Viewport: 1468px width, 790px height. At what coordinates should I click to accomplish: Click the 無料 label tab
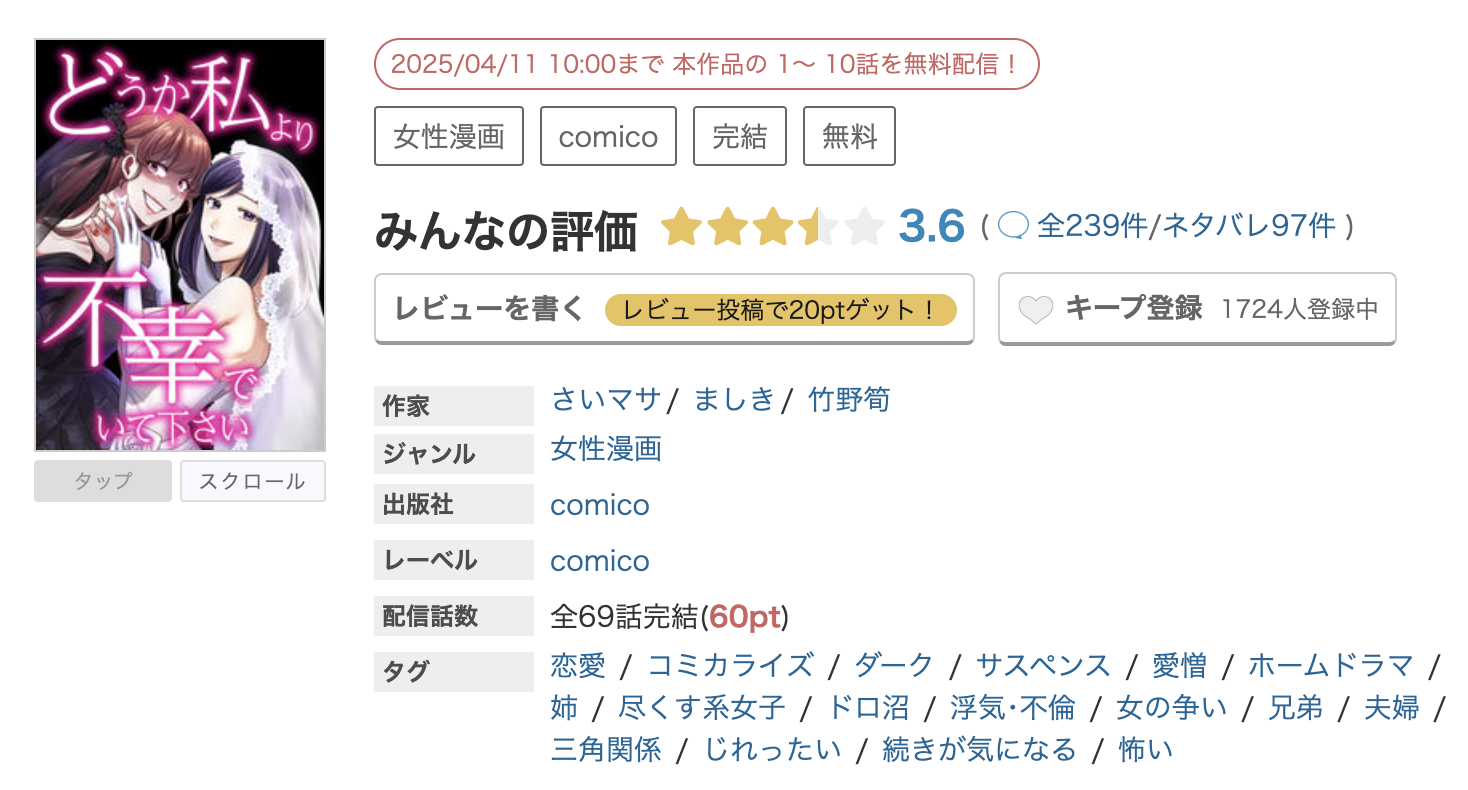(849, 135)
